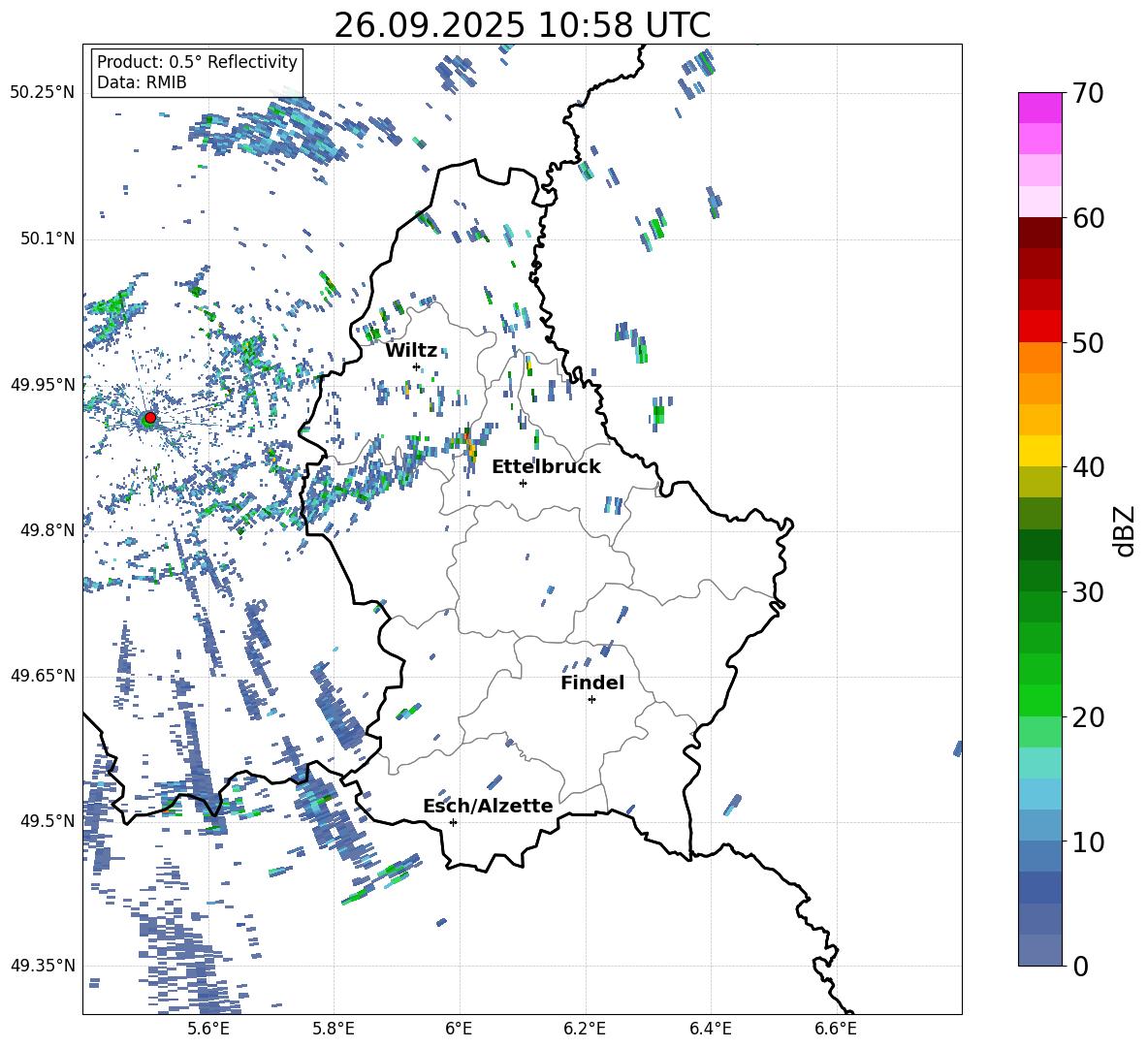Click the colorbar tick label 10
This screenshot has width=1148, height=1048.
pyautogui.click(x=1089, y=842)
